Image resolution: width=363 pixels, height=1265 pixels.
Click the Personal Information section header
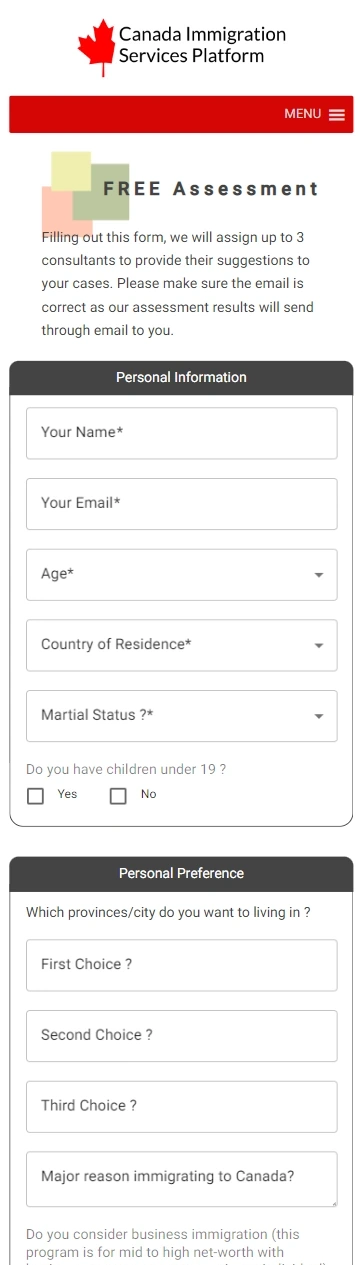pos(181,378)
